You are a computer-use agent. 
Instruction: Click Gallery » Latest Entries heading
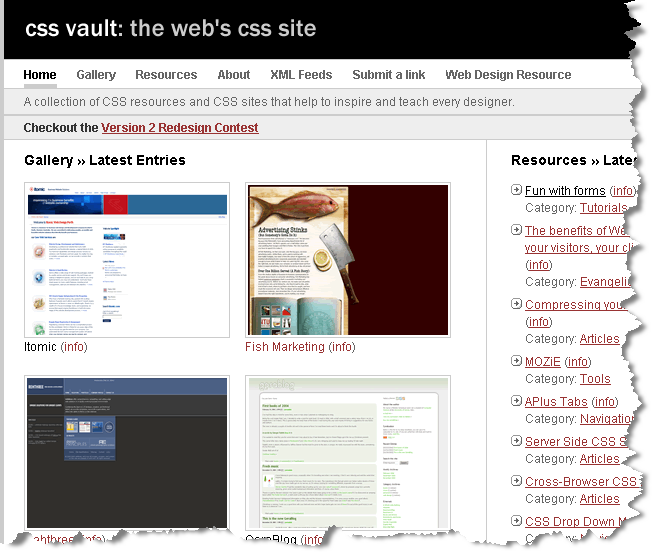click(105, 160)
